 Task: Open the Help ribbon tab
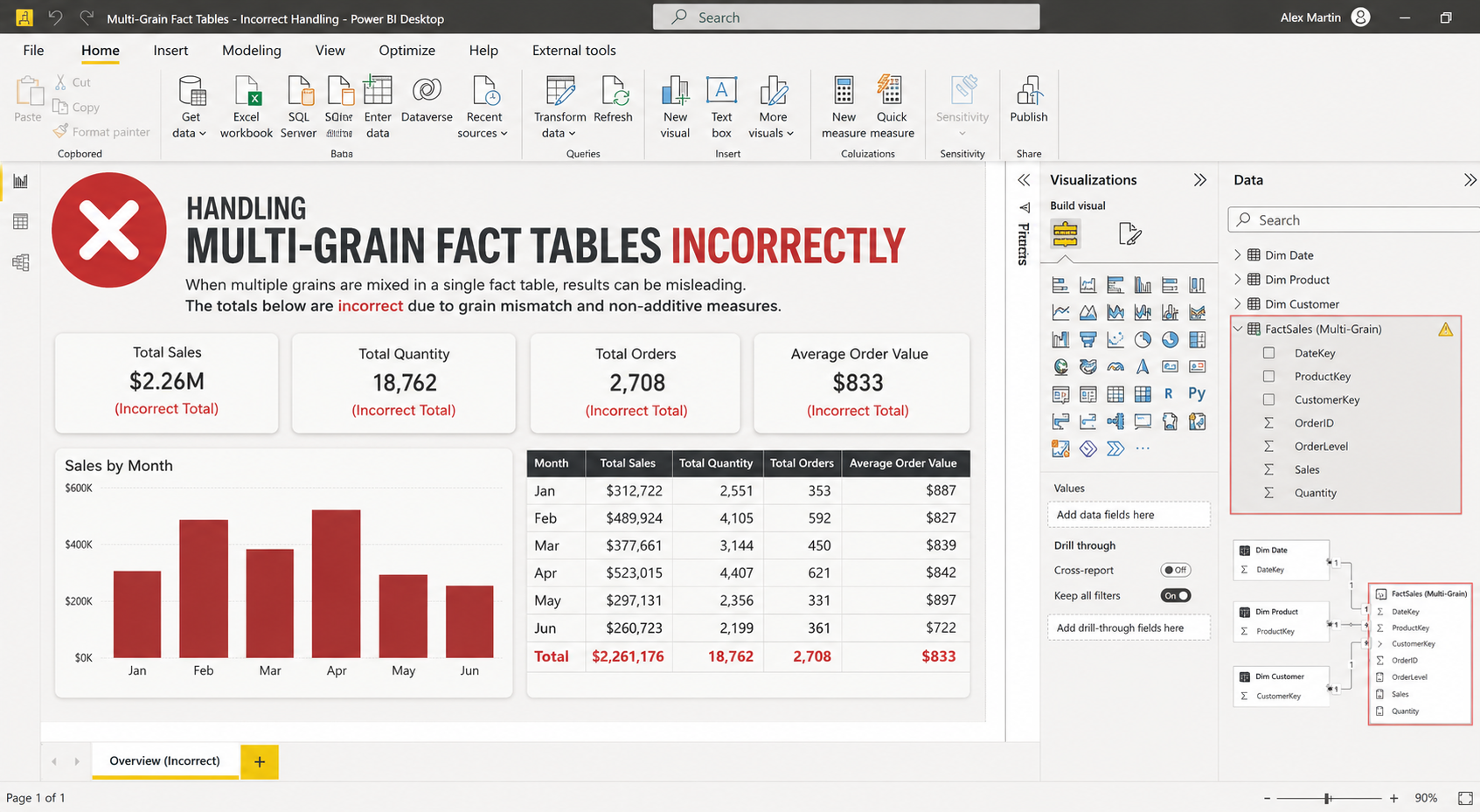483,51
